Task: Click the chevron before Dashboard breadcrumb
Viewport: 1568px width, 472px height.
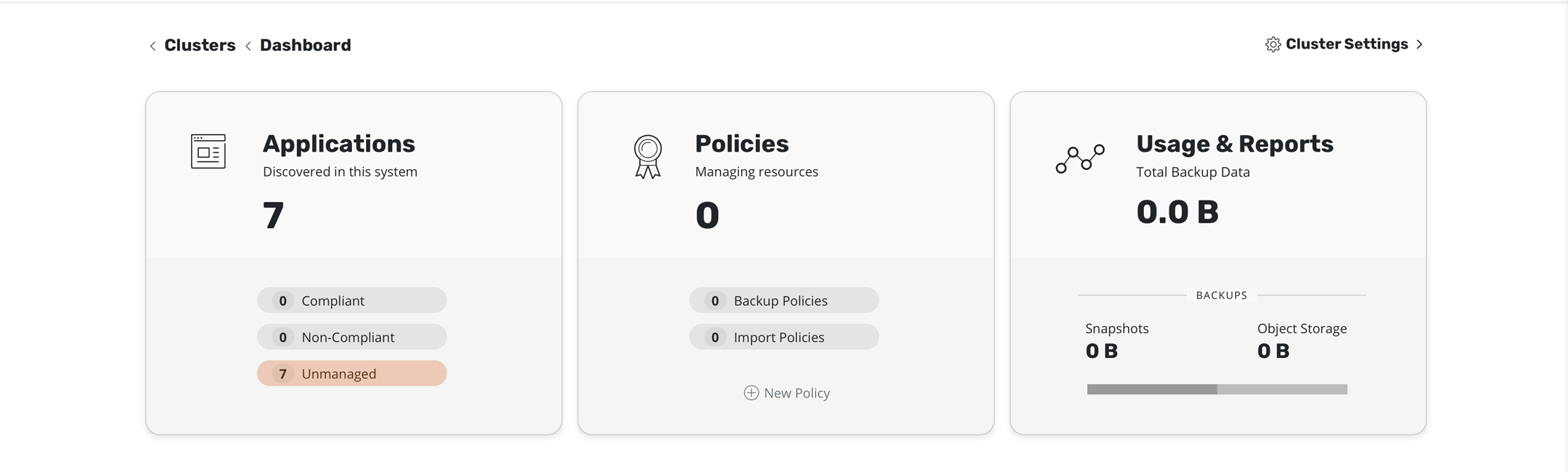Action: (x=248, y=46)
